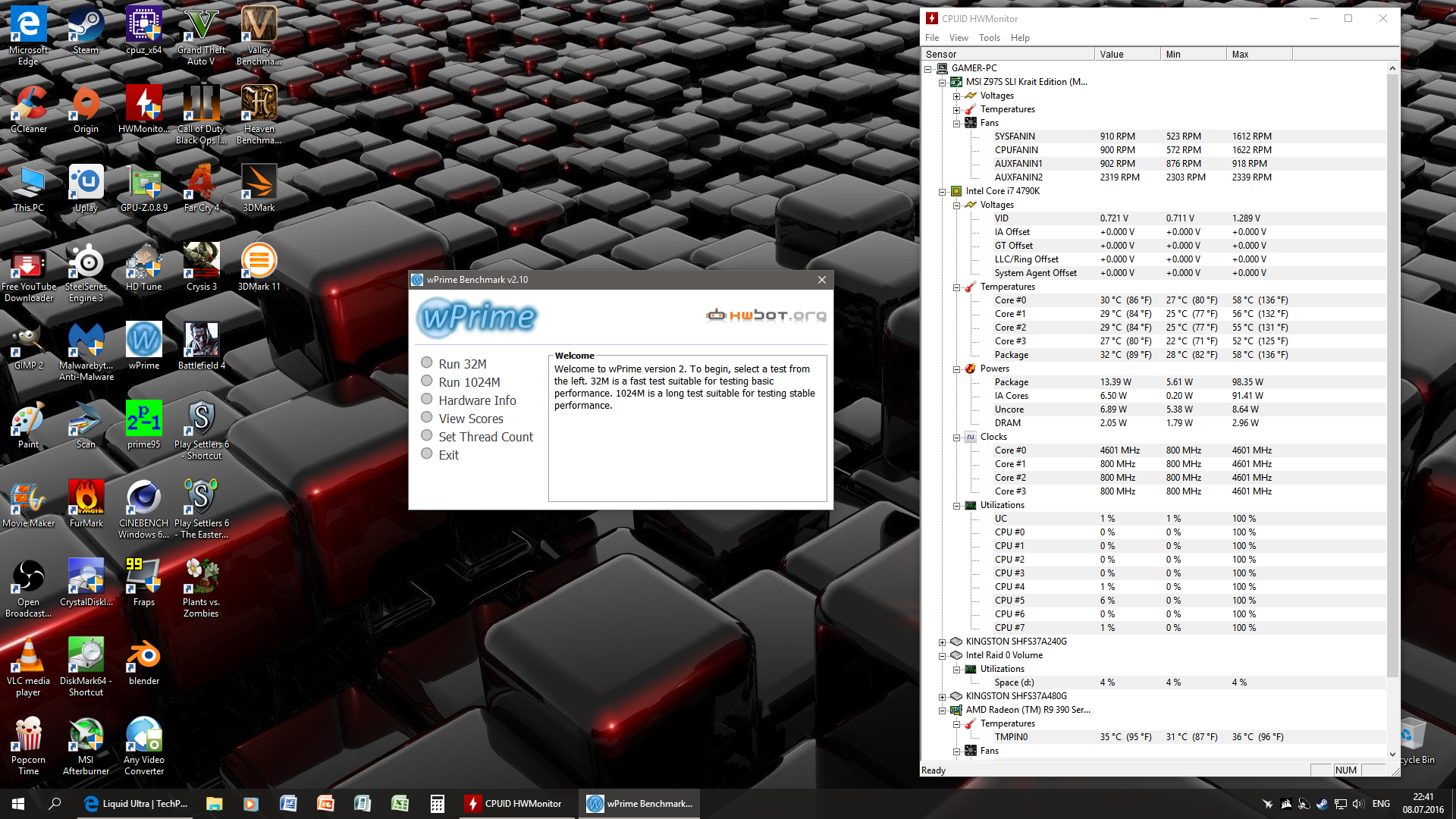Expand KINGSTON SHFS37A480G drive node
Image resolution: width=1456 pixels, height=819 pixels.
tap(943, 697)
